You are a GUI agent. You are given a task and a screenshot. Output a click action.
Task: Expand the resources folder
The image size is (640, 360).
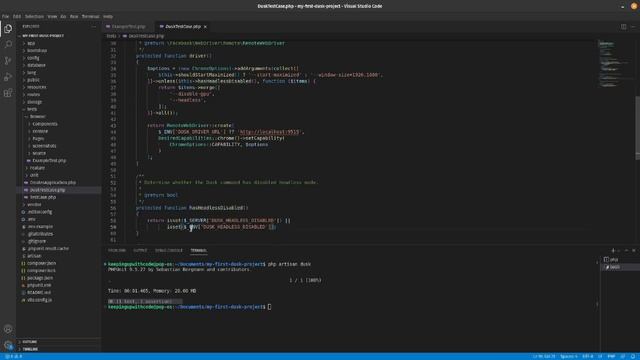click(x=36, y=87)
